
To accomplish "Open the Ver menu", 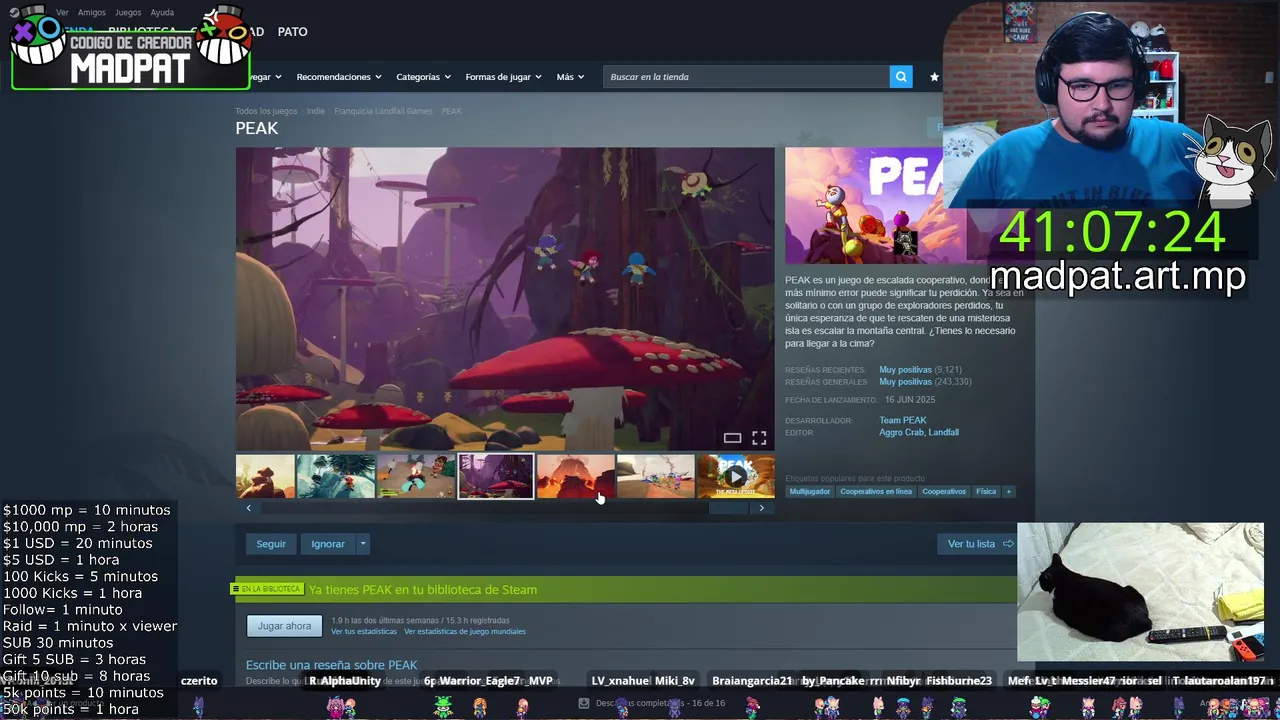I will tap(62, 13).
